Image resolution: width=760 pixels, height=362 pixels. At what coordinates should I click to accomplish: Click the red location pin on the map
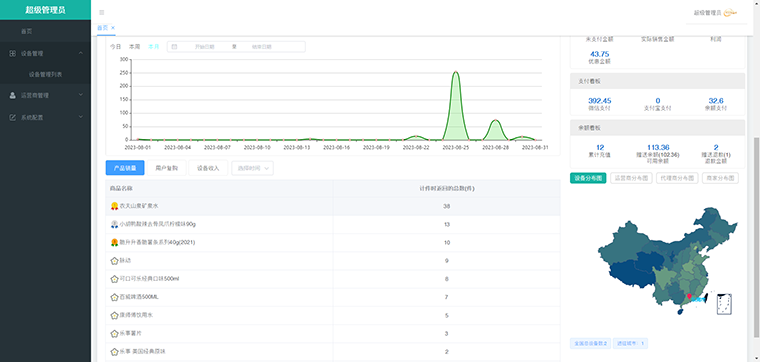pos(689,296)
